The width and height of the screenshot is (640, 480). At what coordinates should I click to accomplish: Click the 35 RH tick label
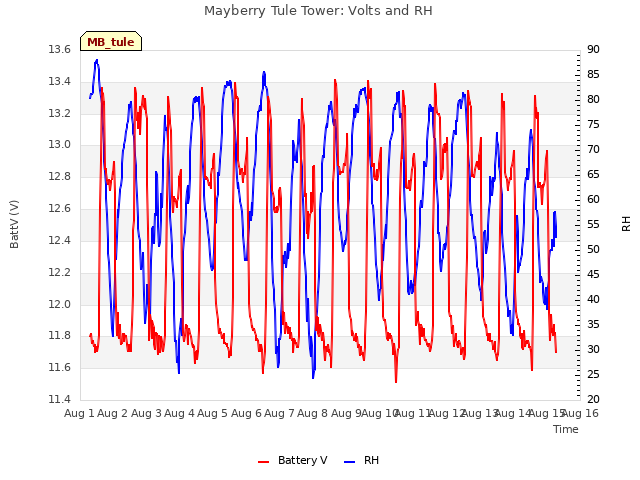point(593,324)
